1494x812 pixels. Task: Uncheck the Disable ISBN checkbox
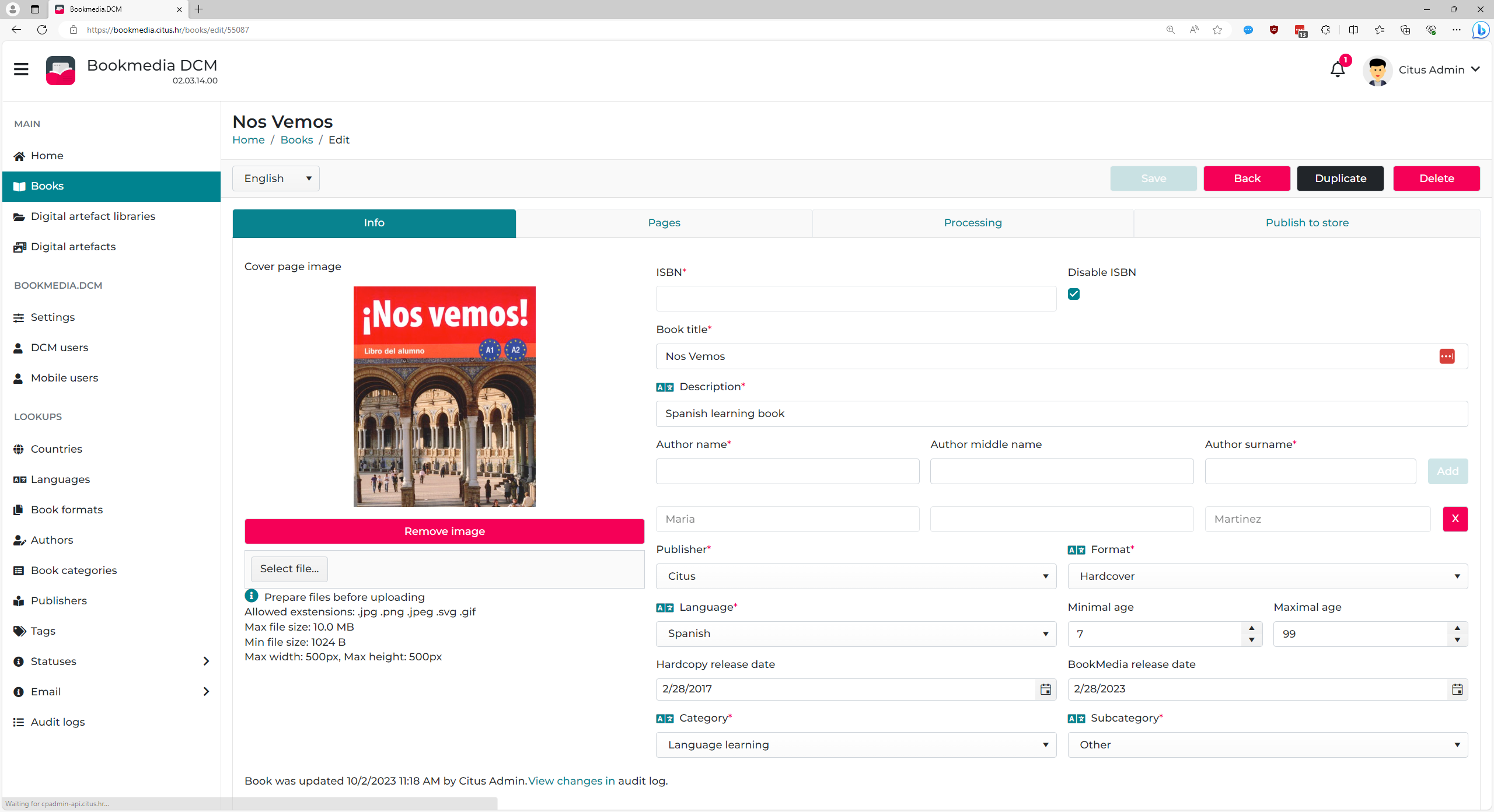tap(1074, 294)
